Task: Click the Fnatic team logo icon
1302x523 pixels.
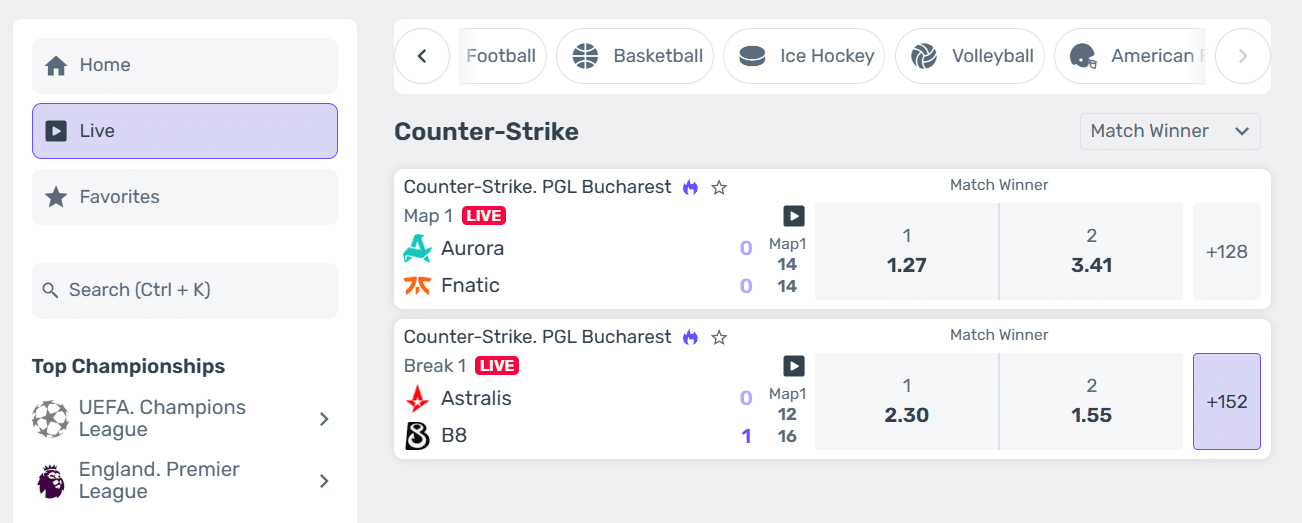Action: [417, 286]
